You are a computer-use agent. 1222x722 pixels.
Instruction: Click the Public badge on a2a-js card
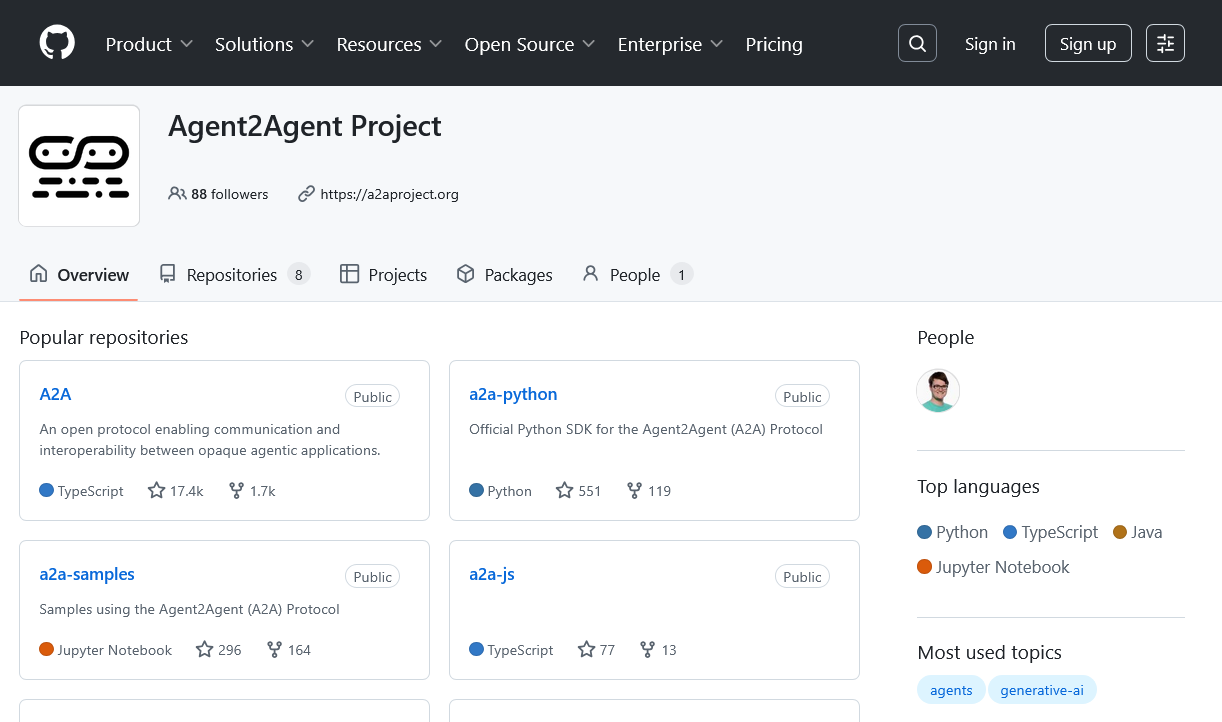point(802,577)
